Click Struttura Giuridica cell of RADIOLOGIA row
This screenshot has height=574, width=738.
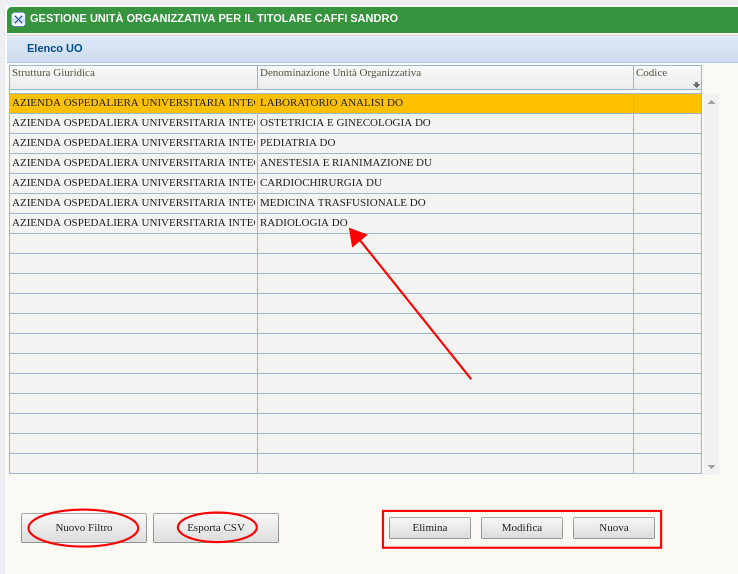[133, 223]
